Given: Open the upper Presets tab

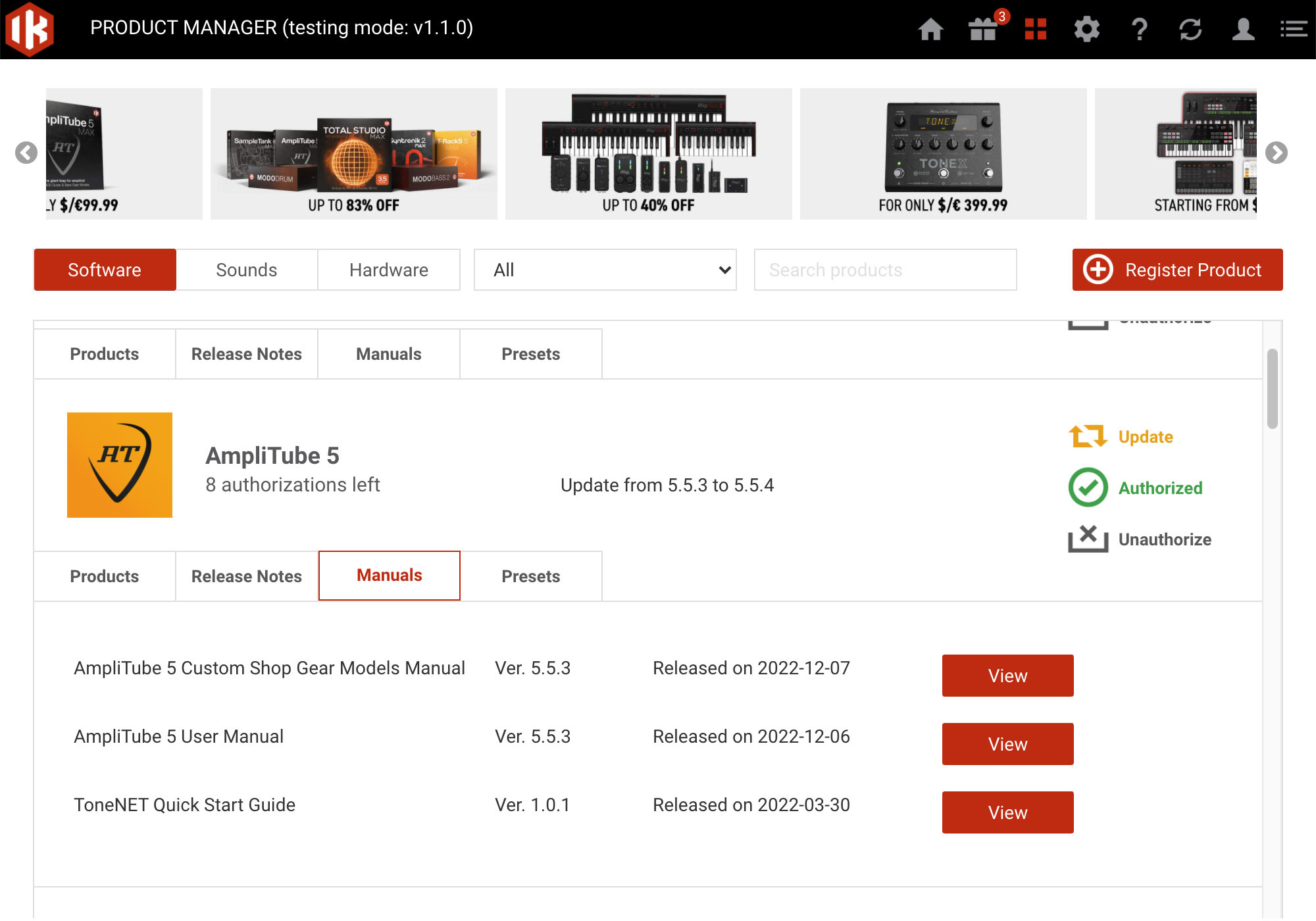Looking at the screenshot, I should (x=531, y=354).
